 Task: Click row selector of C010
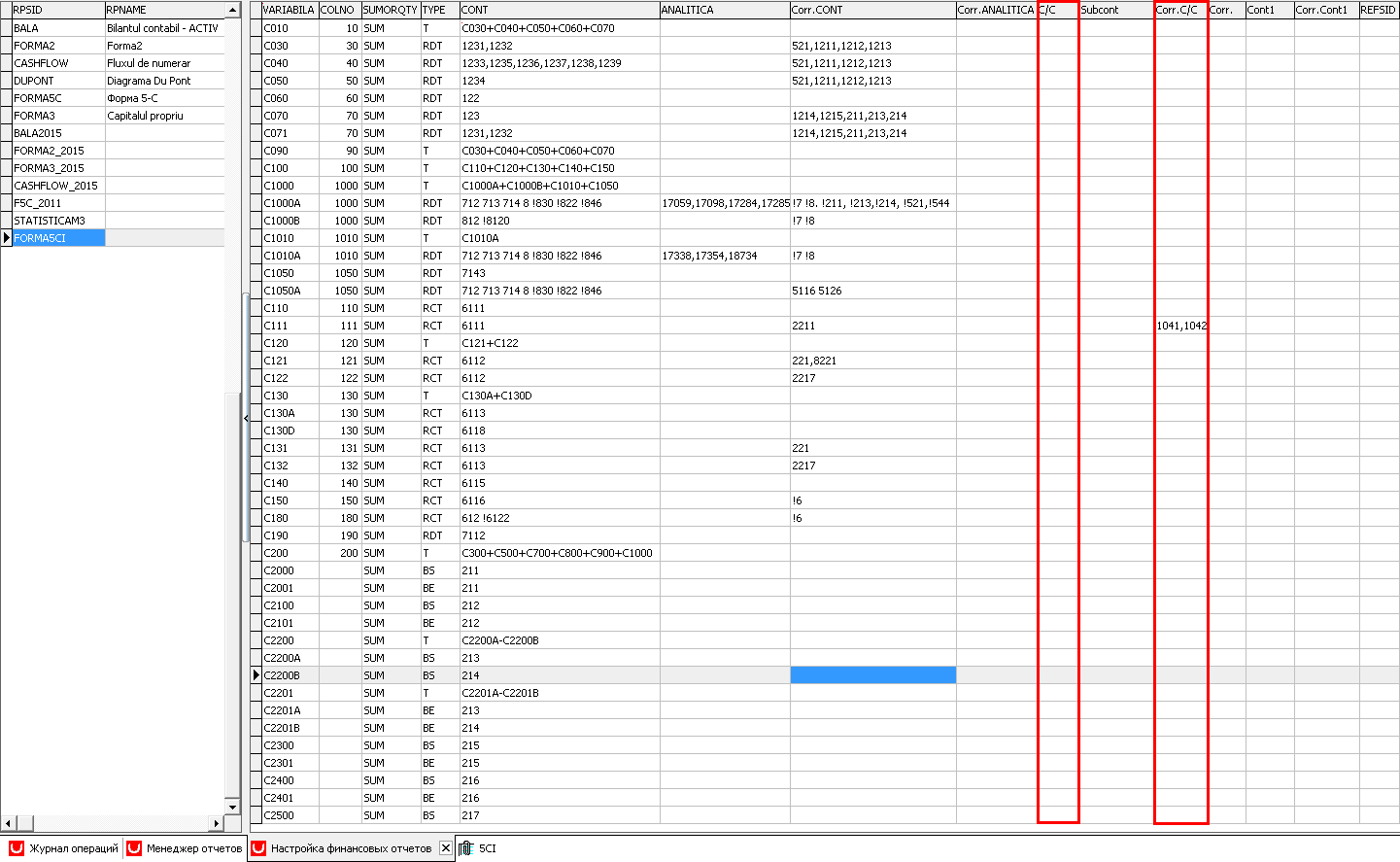pos(256,28)
